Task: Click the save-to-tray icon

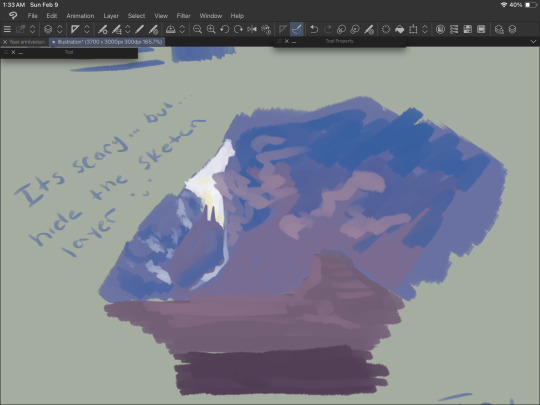Action: [x=170, y=29]
